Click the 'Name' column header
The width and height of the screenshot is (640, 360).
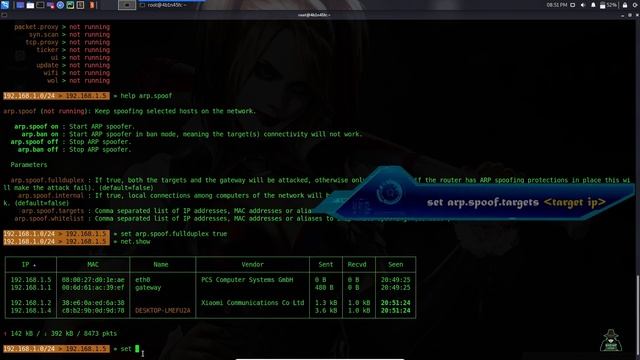[161, 264]
